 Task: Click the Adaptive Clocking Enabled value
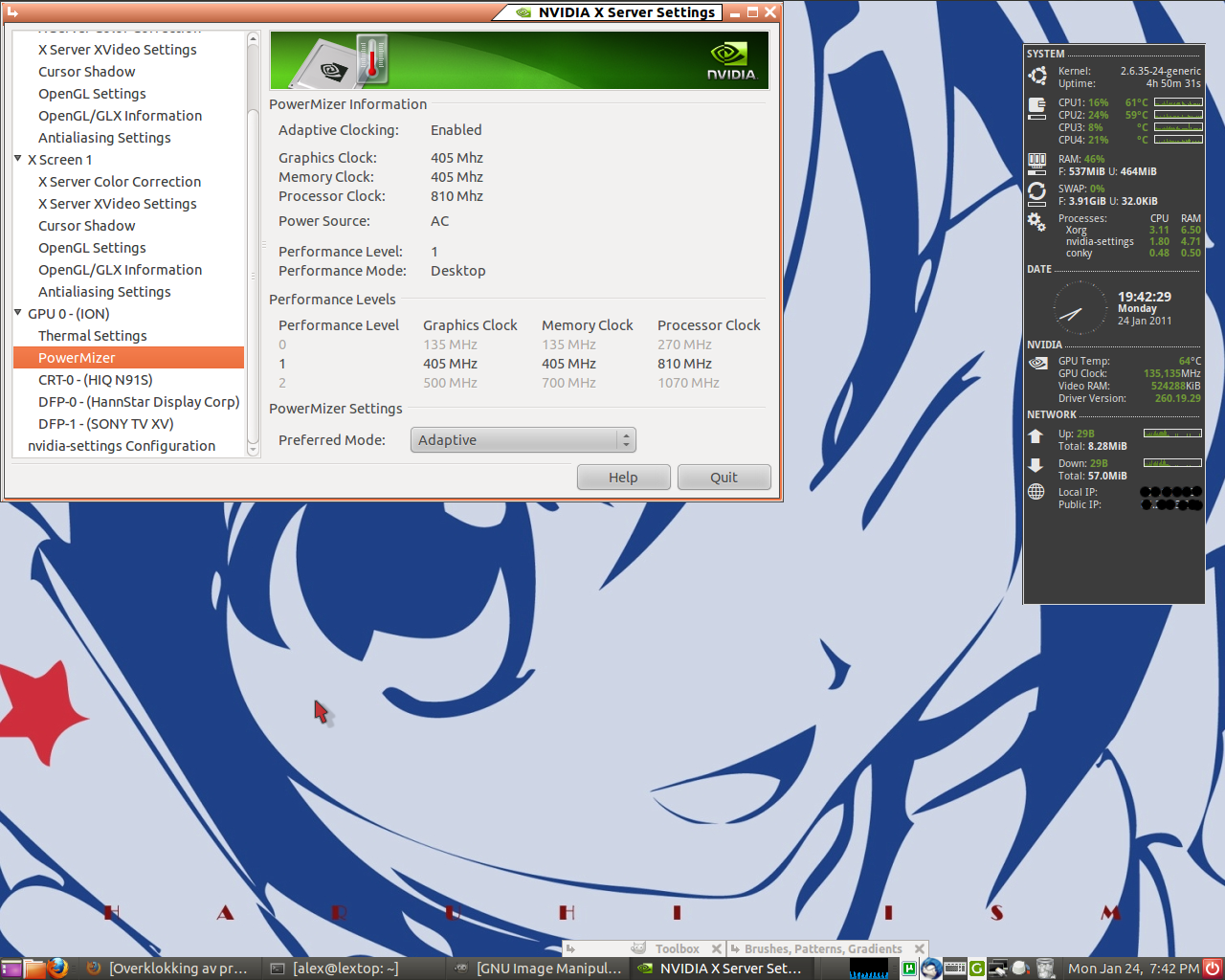click(456, 130)
